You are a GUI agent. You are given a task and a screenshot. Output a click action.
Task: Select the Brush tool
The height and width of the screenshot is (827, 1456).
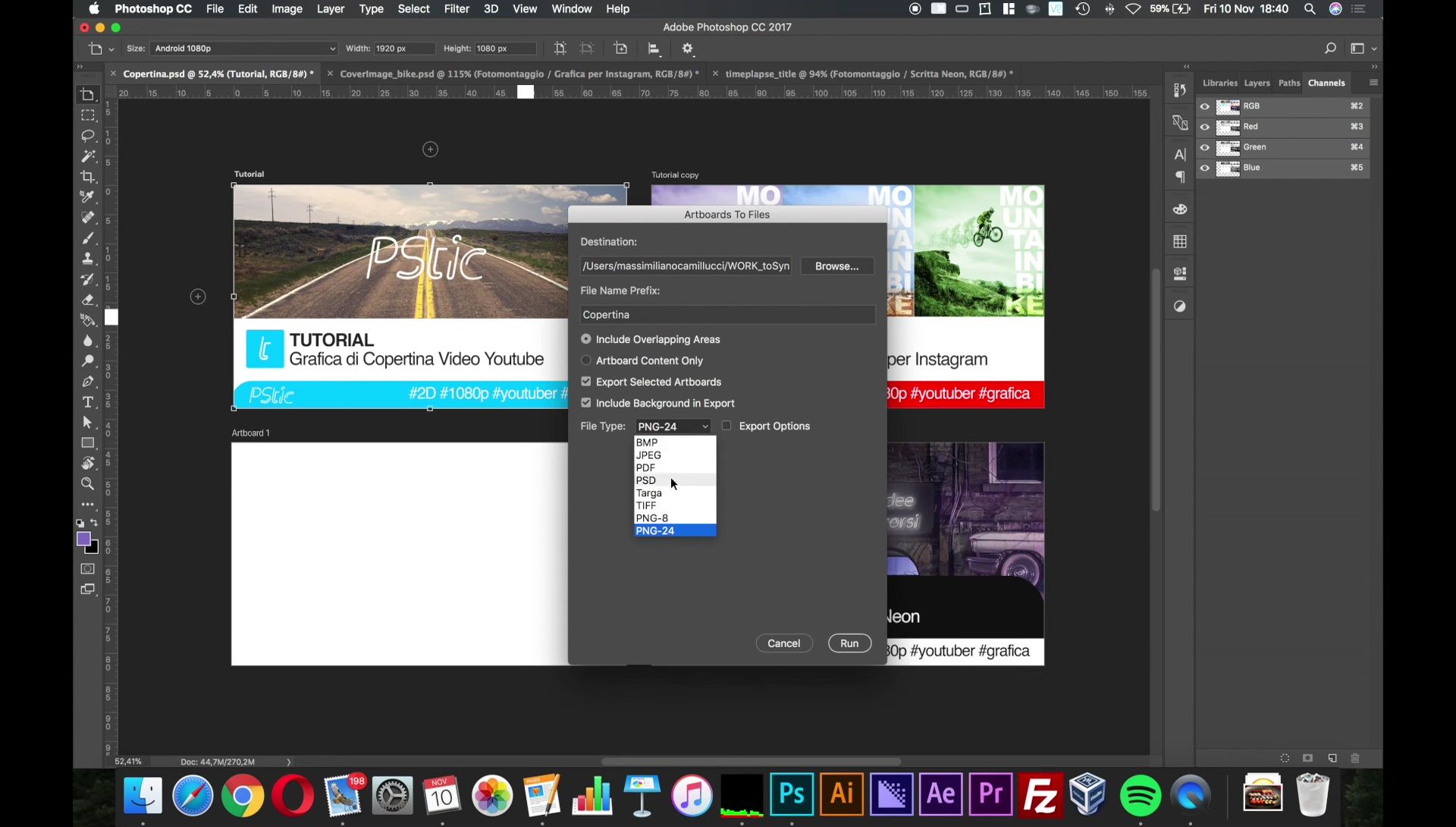[x=88, y=238]
